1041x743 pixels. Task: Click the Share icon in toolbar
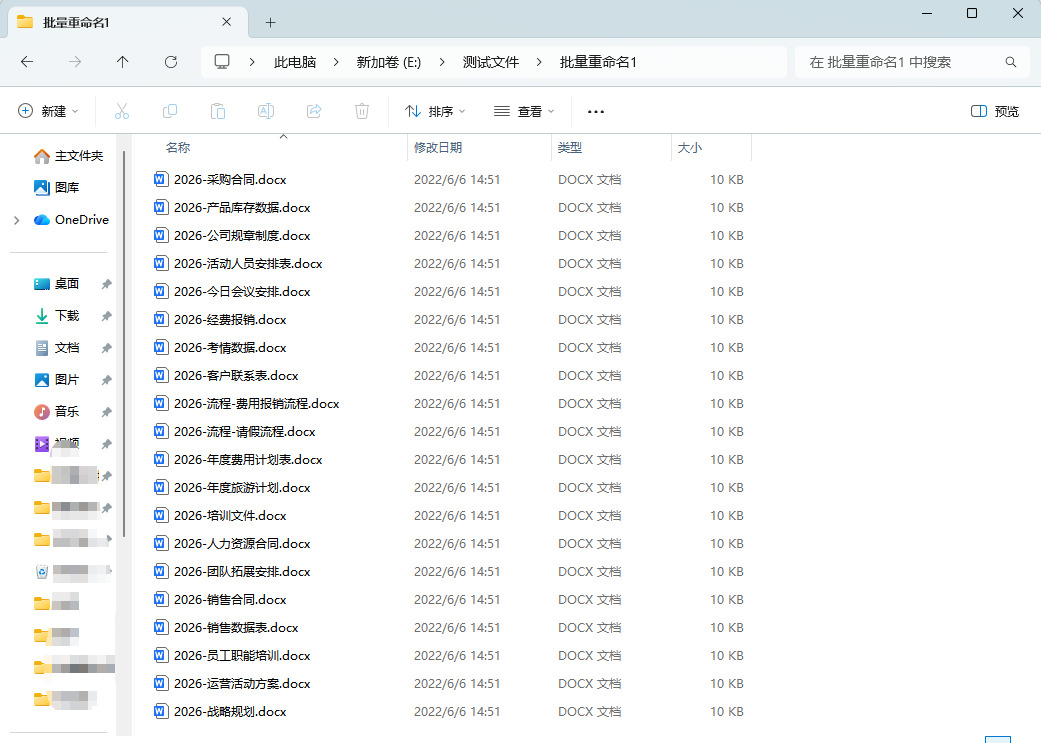pos(314,111)
